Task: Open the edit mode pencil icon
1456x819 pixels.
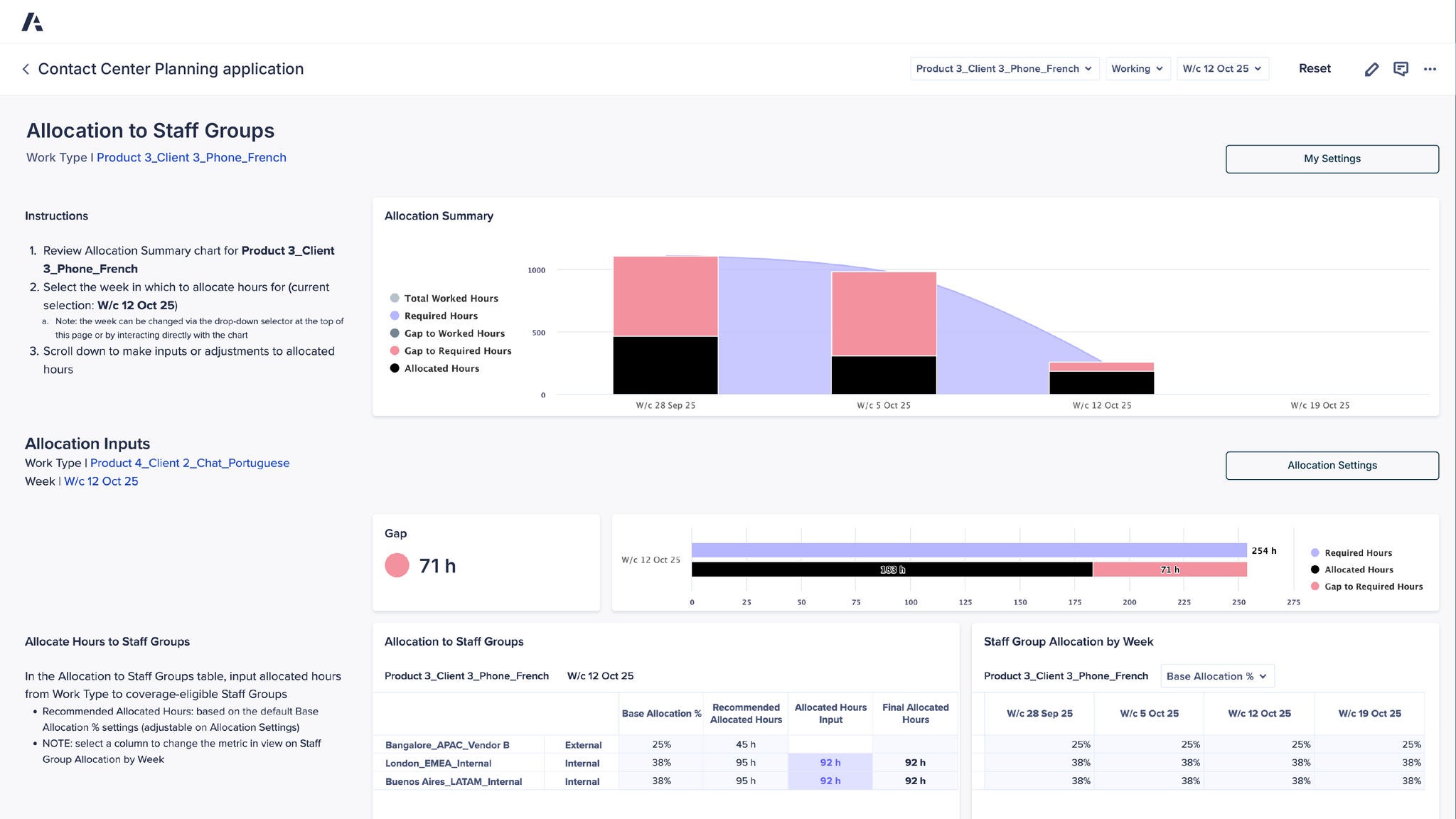Action: click(x=1371, y=68)
